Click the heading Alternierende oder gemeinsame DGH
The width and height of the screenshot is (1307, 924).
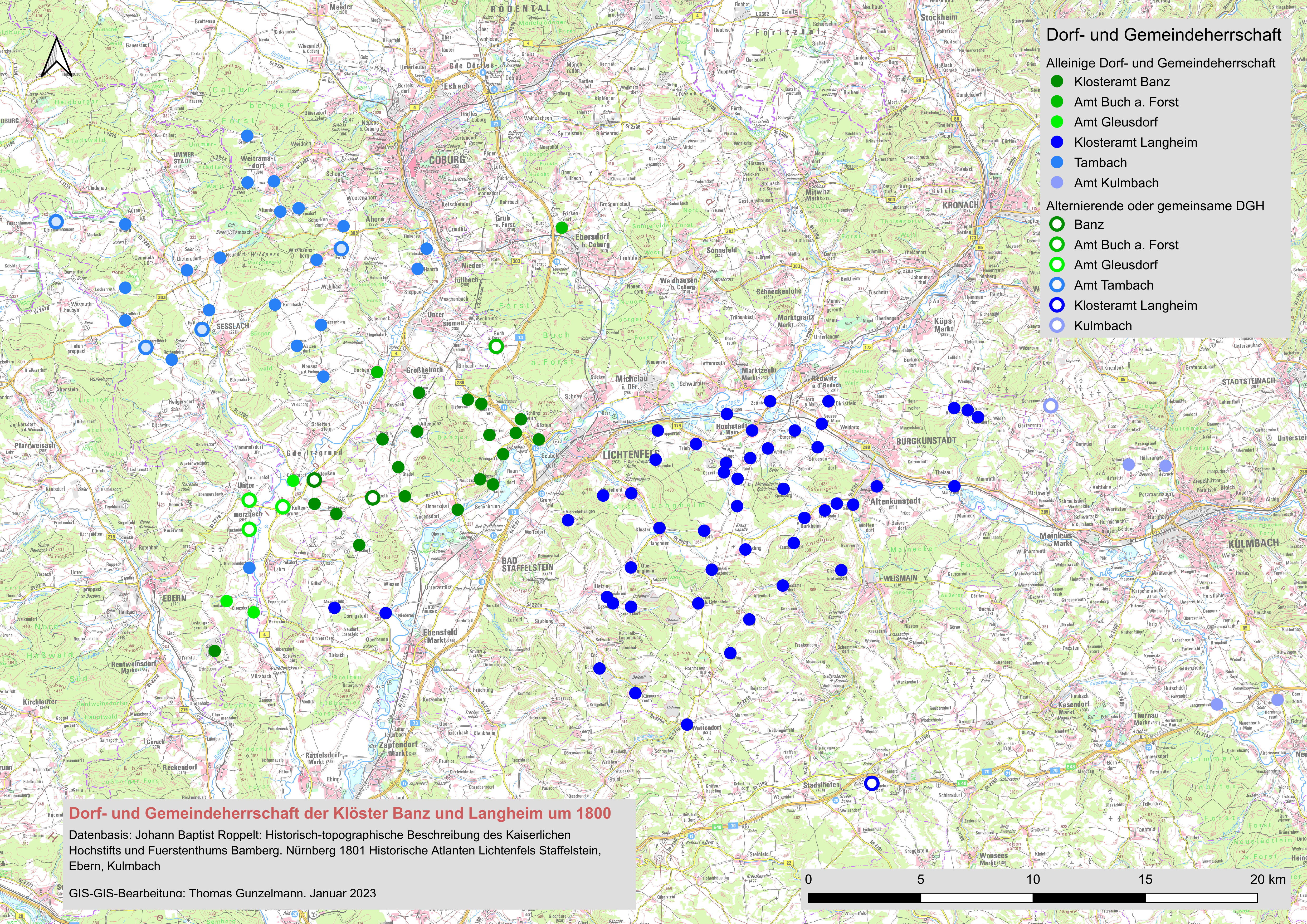coord(1155,206)
